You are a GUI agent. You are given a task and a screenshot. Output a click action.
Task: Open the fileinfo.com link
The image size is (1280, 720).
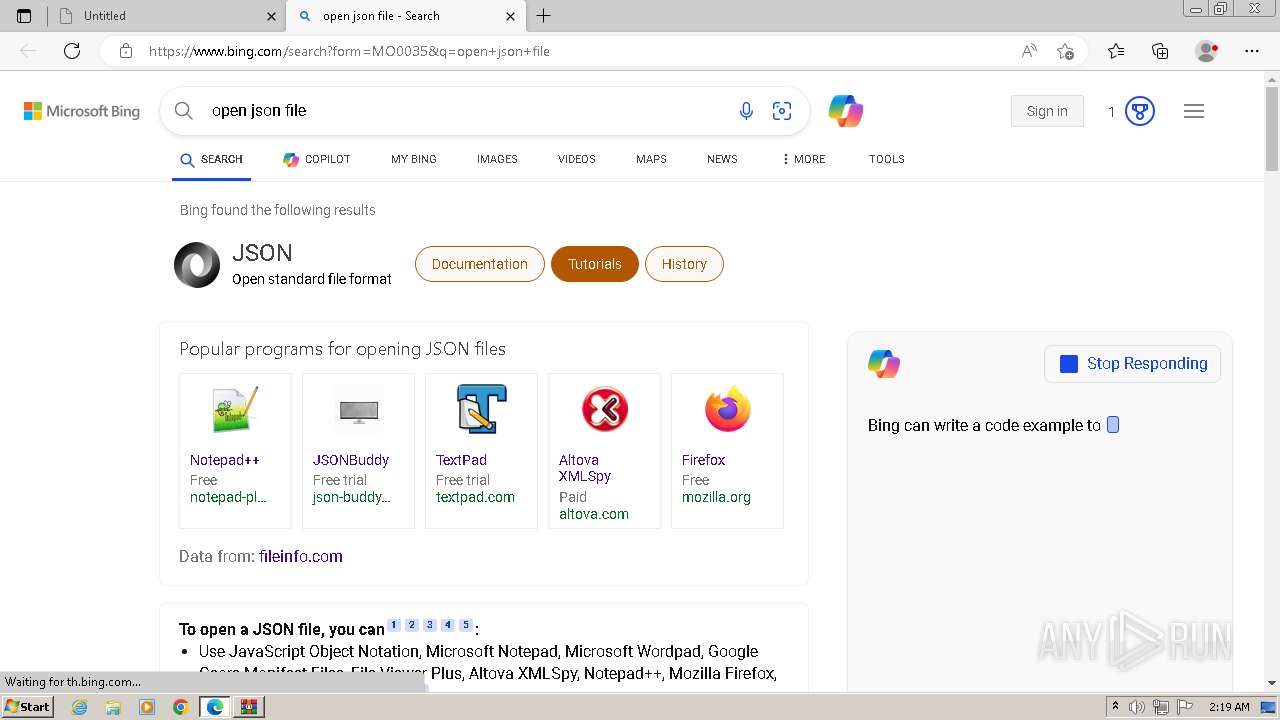tap(301, 556)
